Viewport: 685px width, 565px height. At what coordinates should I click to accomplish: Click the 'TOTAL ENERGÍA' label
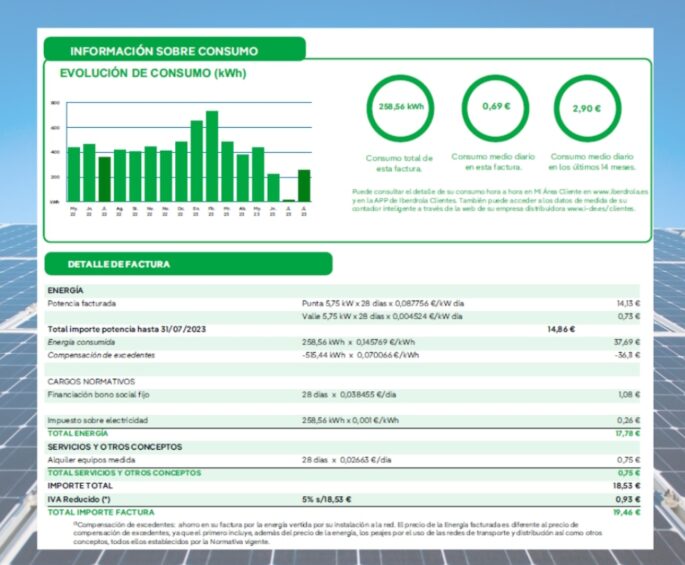tap(78, 433)
